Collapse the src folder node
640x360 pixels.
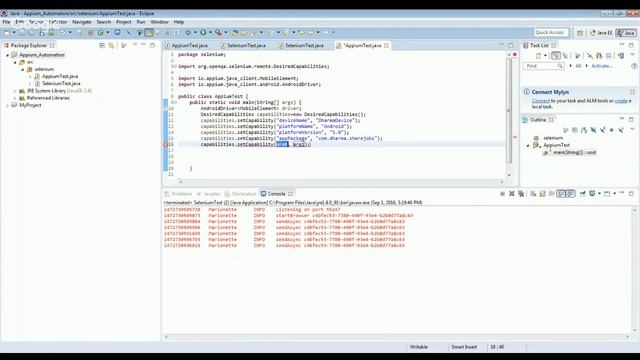(15, 62)
